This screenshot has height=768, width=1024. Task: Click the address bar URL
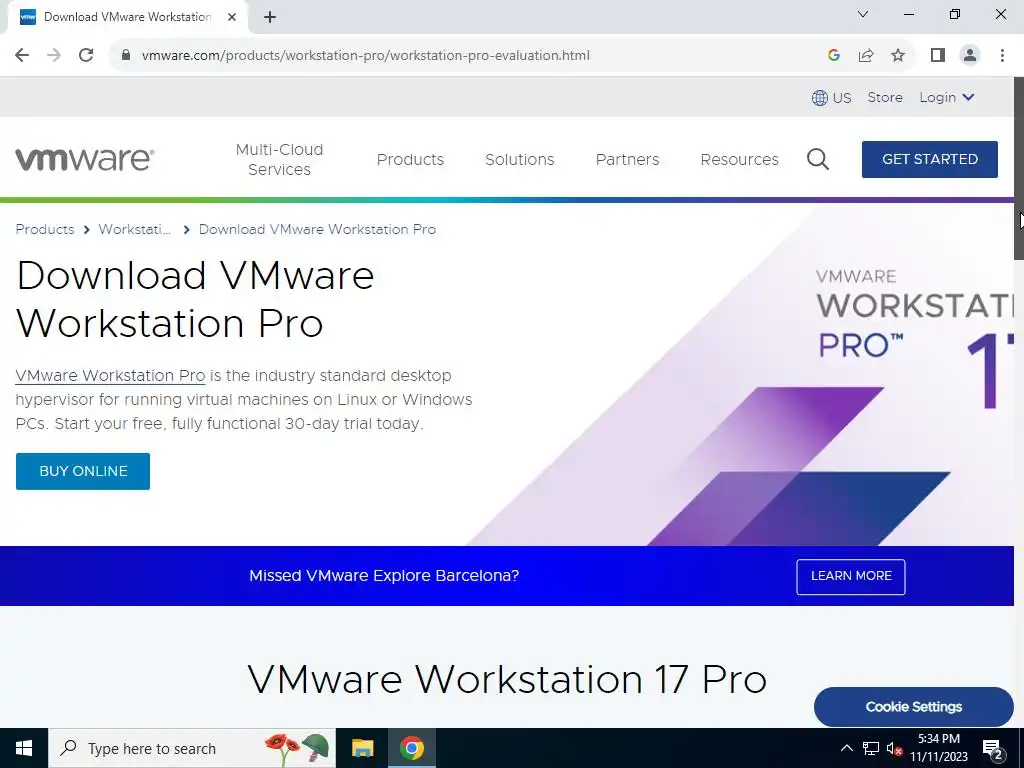366,56
